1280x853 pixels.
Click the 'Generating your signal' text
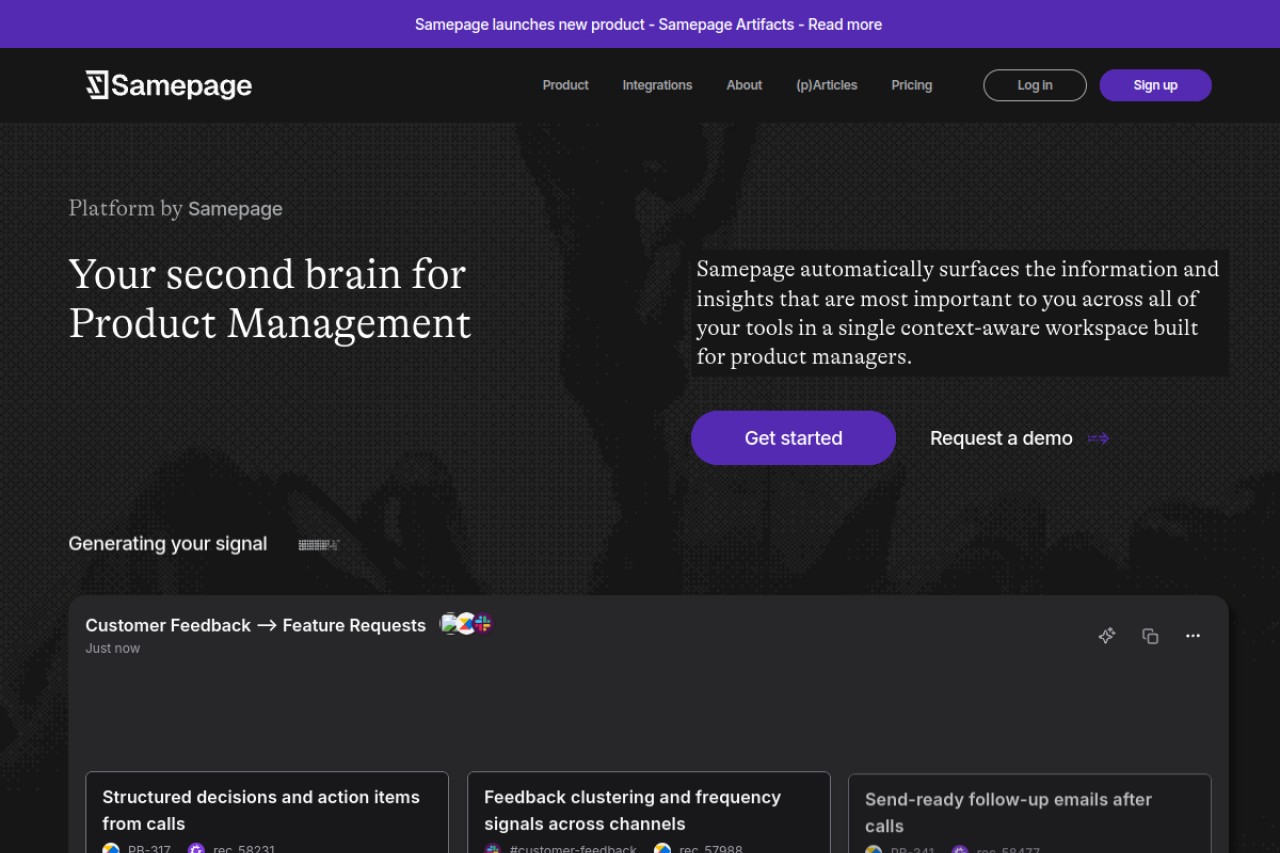168,544
